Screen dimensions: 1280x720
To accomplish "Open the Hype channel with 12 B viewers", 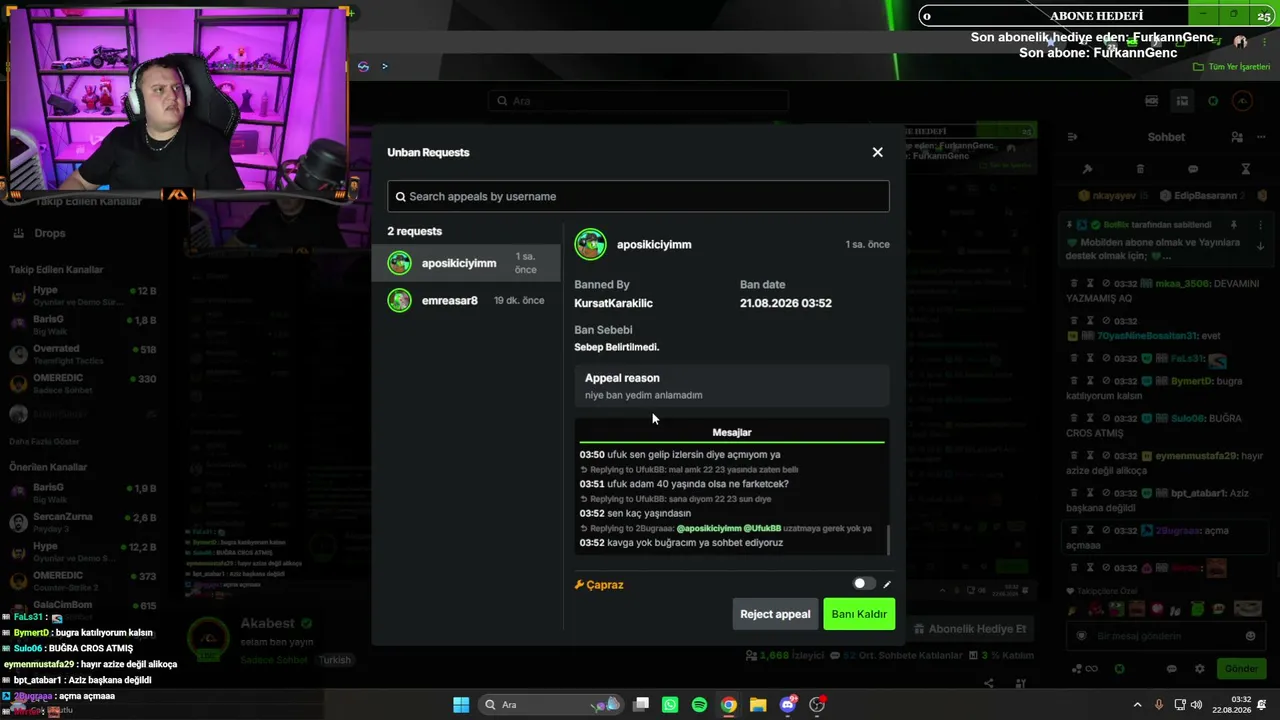I will (84, 295).
